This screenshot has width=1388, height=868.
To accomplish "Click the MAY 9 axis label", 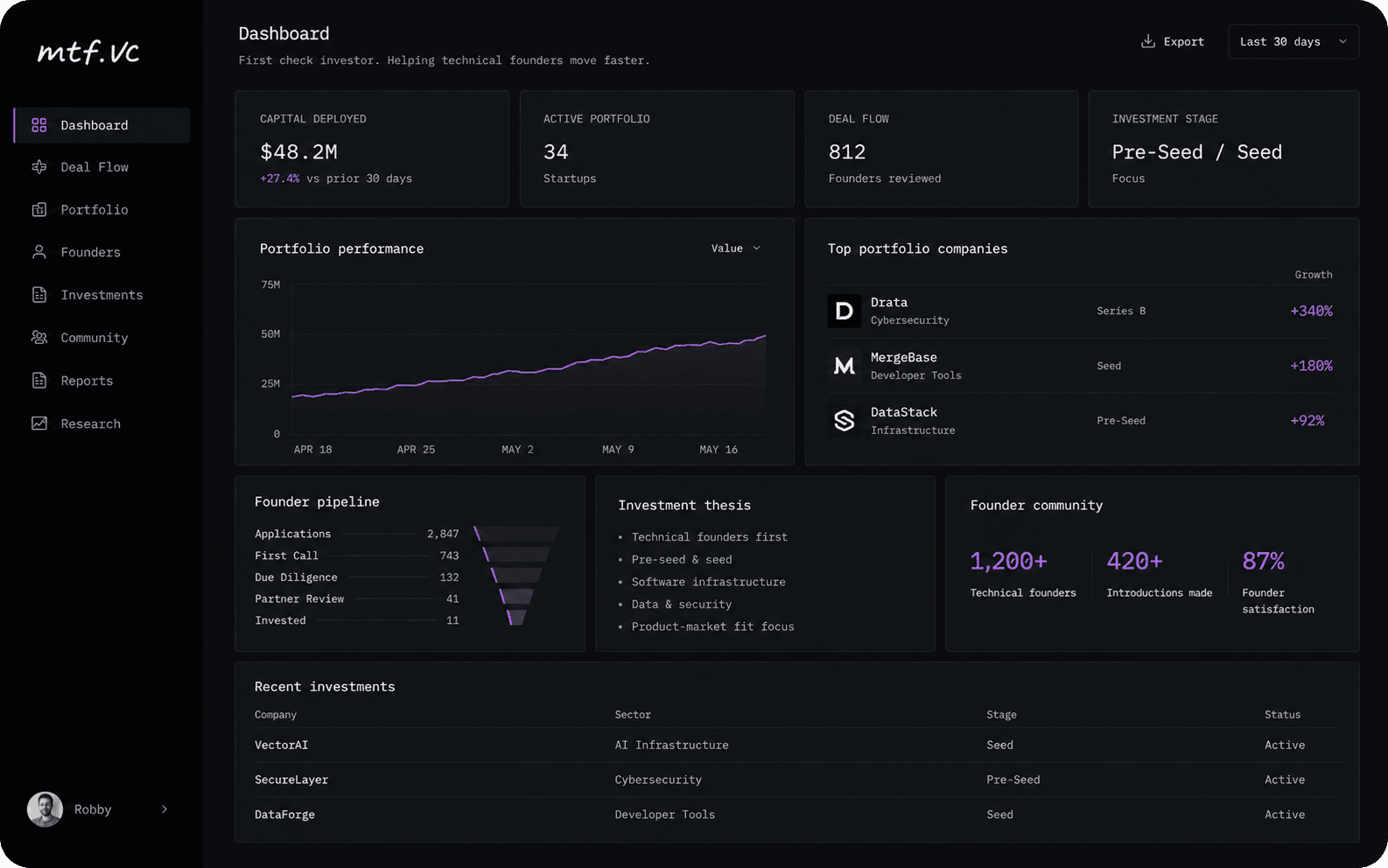I will pos(618,450).
